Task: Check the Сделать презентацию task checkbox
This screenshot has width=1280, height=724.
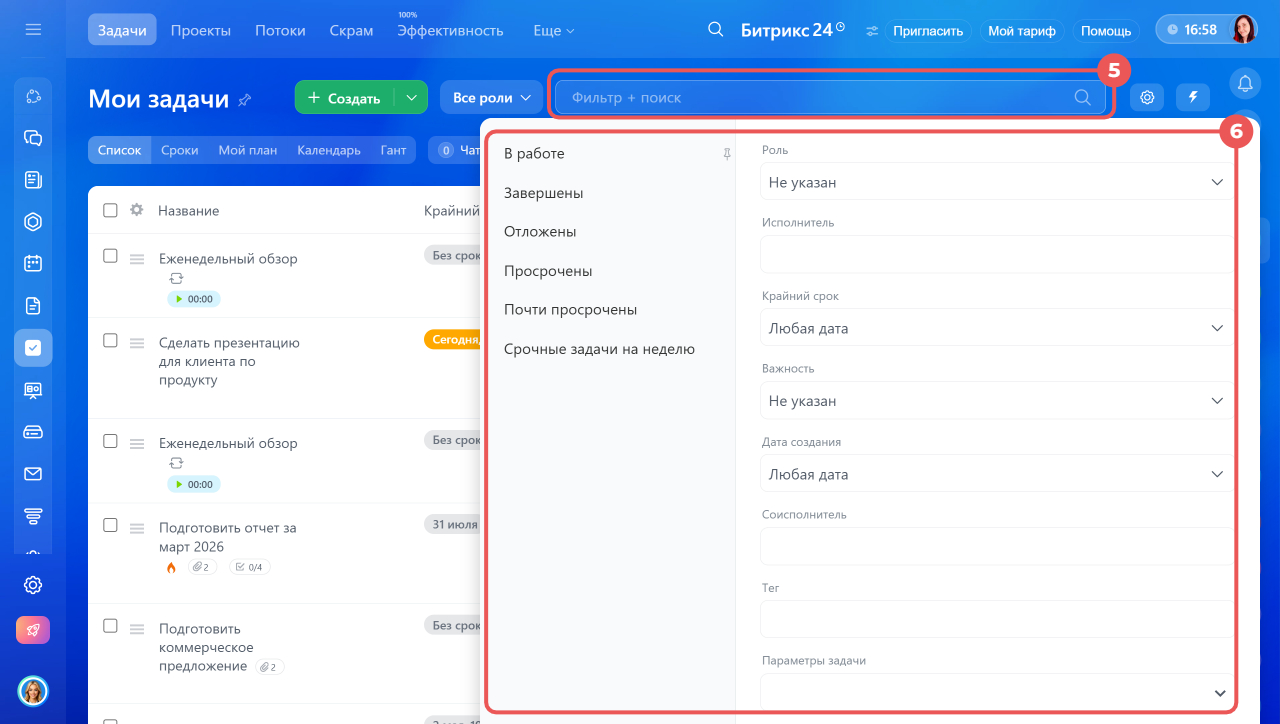Action: pyautogui.click(x=111, y=341)
